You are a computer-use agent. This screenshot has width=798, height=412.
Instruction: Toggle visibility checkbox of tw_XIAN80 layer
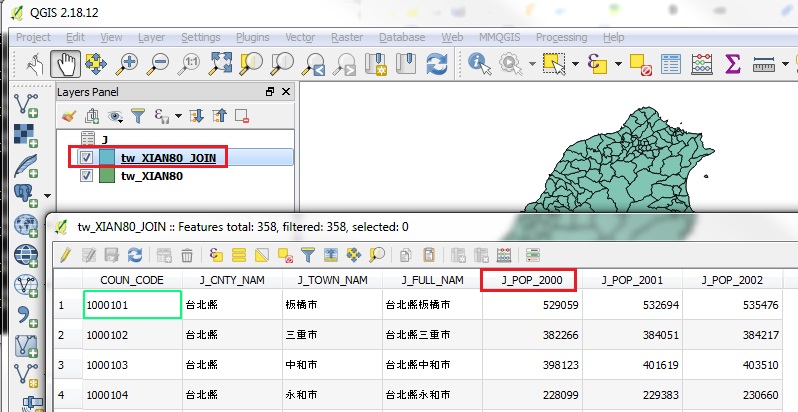click(x=87, y=175)
